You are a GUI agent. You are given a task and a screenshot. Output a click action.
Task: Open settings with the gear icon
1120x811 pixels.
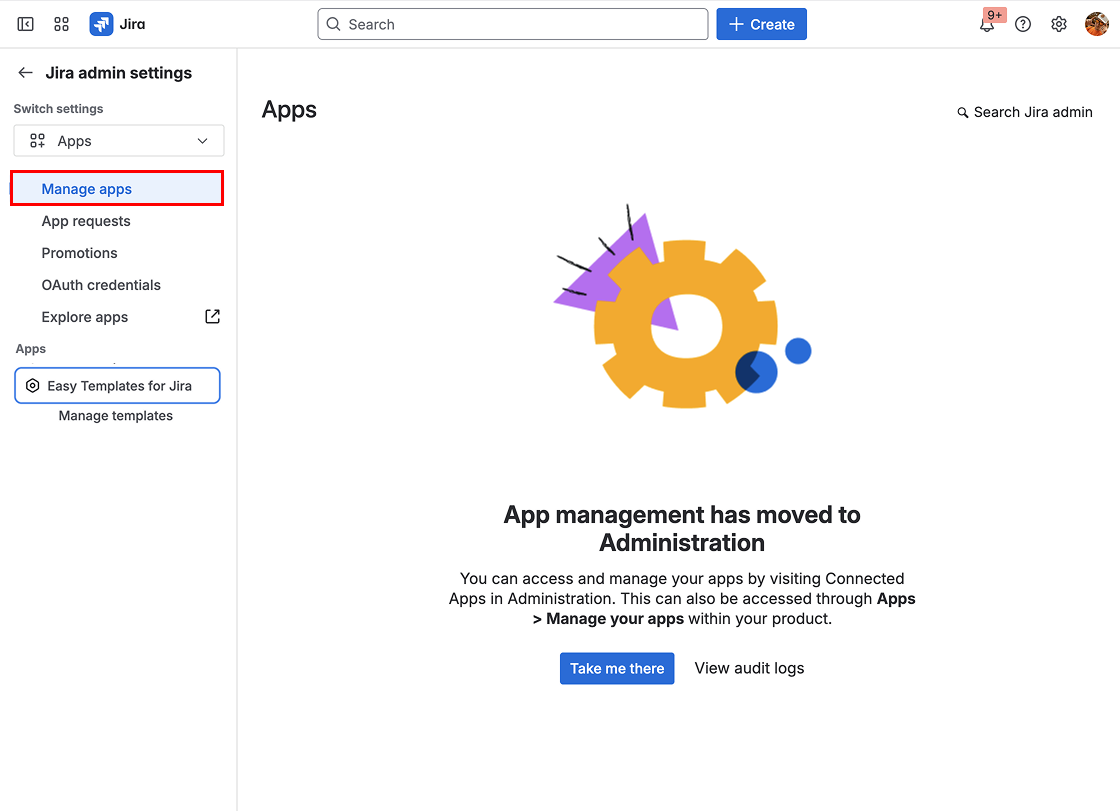tap(1058, 23)
